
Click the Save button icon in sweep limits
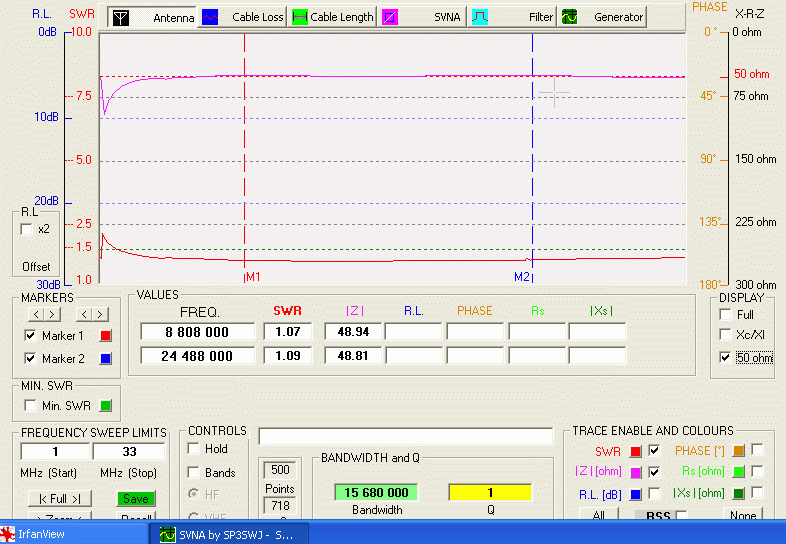[x=135, y=498]
